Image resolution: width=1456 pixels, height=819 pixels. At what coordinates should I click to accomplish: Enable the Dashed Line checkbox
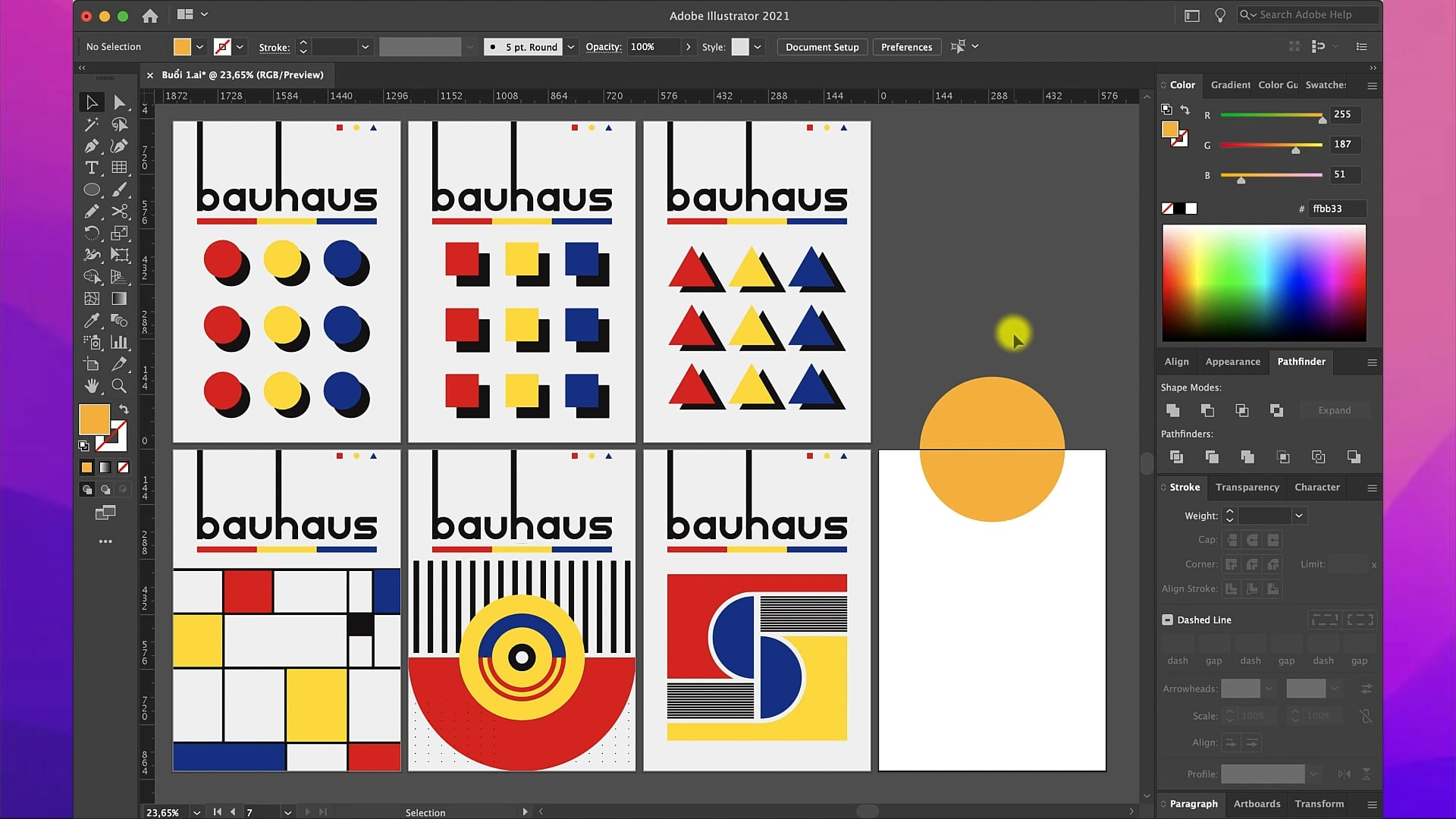(1167, 620)
